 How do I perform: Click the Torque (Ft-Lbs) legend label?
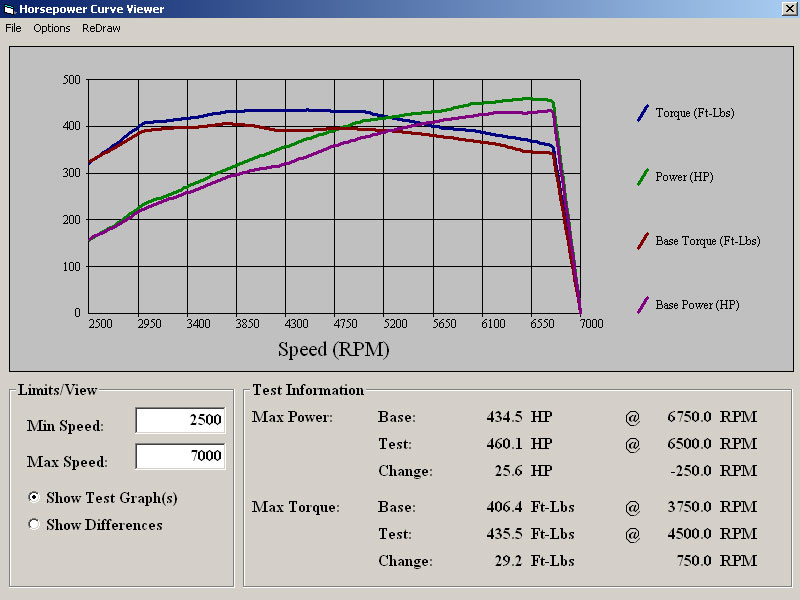click(x=695, y=113)
